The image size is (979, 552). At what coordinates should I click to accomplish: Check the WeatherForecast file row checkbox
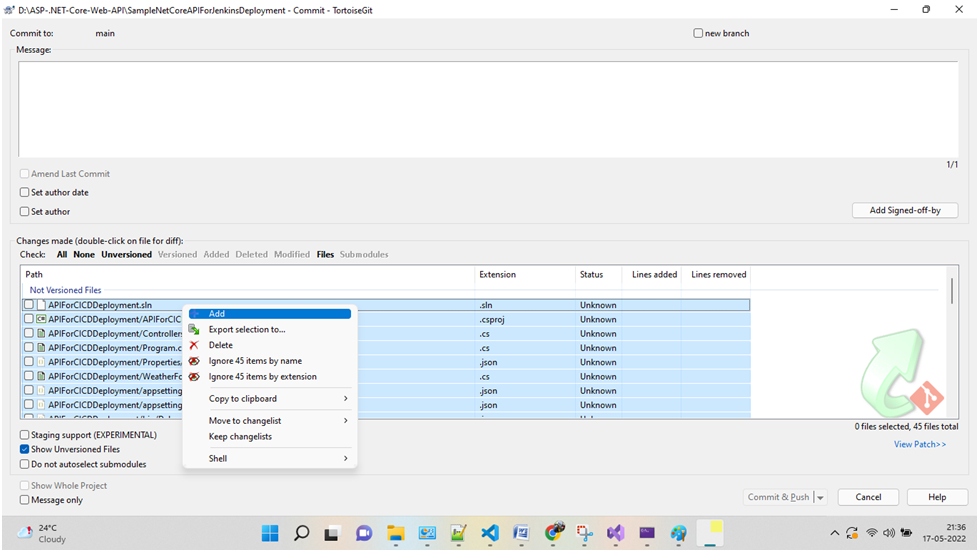coord(29,377)
